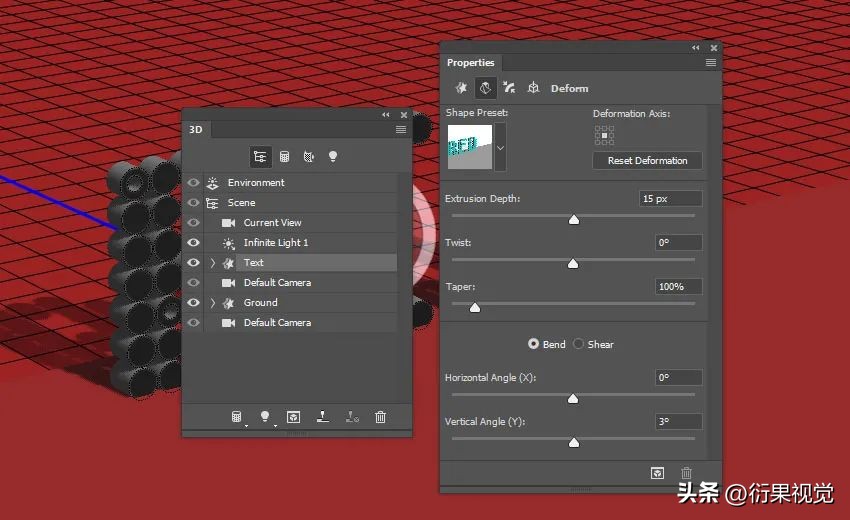The image size is (850, 520).
Task: Click the Twist slider handle
Action: point(573,264)
